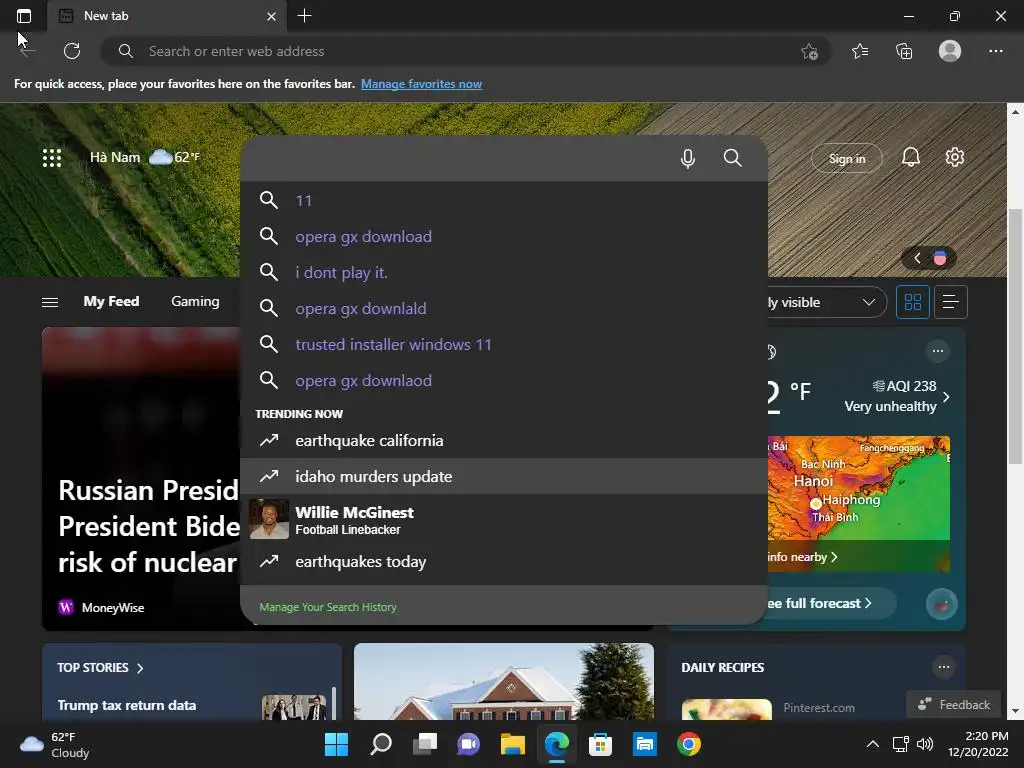Open Google Chrome from taskbar
Image resolution: width=1024 pixels, height=768 pixels.
(688, 744)
